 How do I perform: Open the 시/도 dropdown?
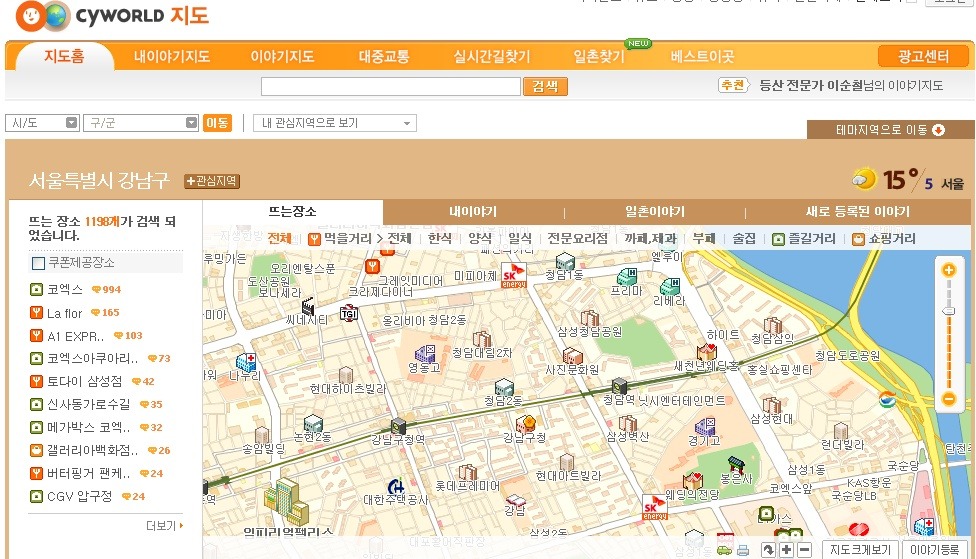tap(42, 123)
